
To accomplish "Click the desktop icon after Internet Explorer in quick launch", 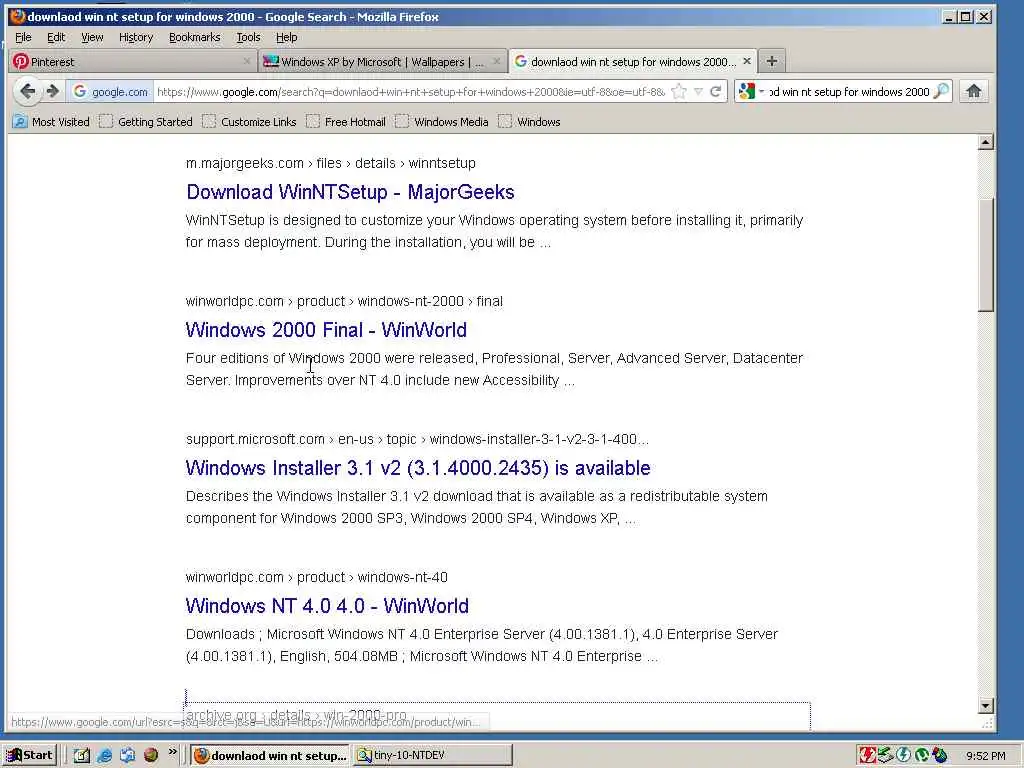I will pyautogui.click(x=127, y=756).
